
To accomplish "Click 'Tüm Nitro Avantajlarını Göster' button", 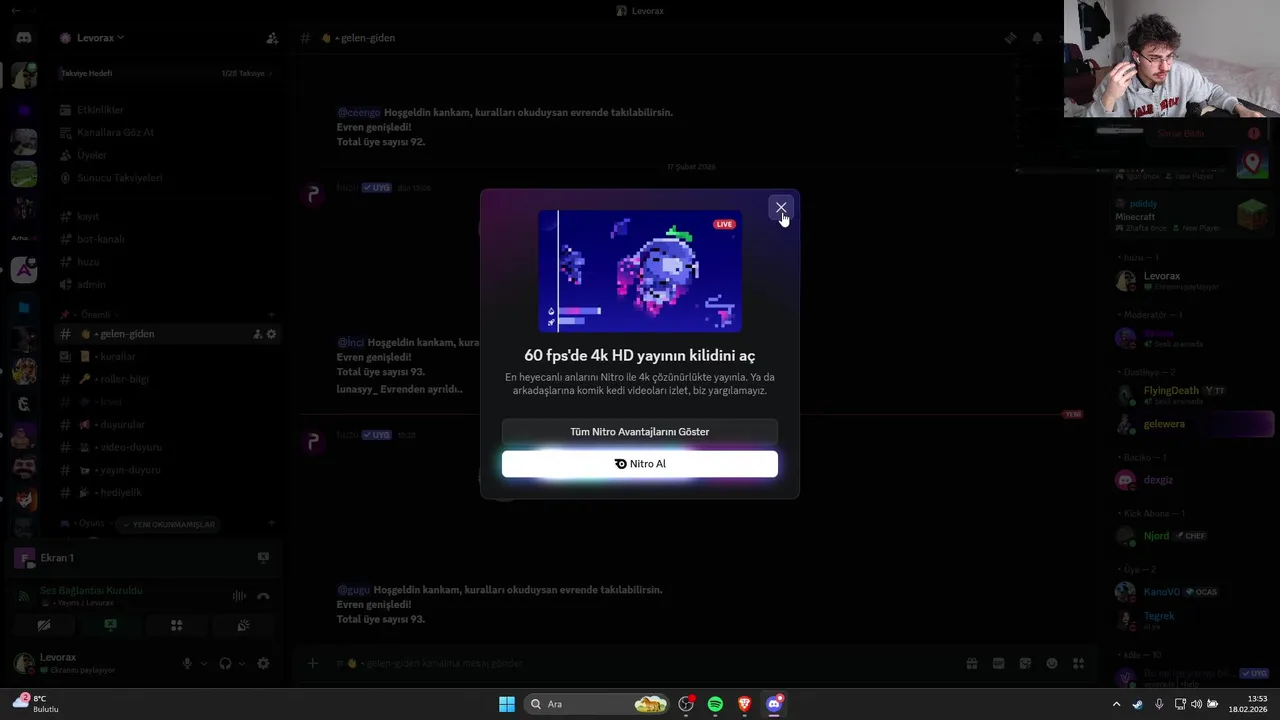I will click(640, 432).
